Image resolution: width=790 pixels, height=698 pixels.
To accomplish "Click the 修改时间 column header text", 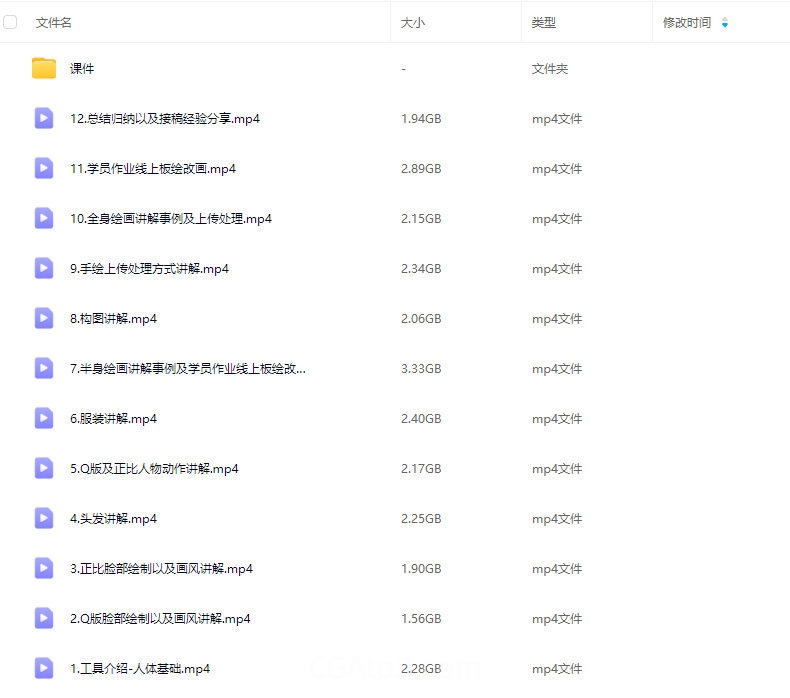I will (x=687, y=22).
